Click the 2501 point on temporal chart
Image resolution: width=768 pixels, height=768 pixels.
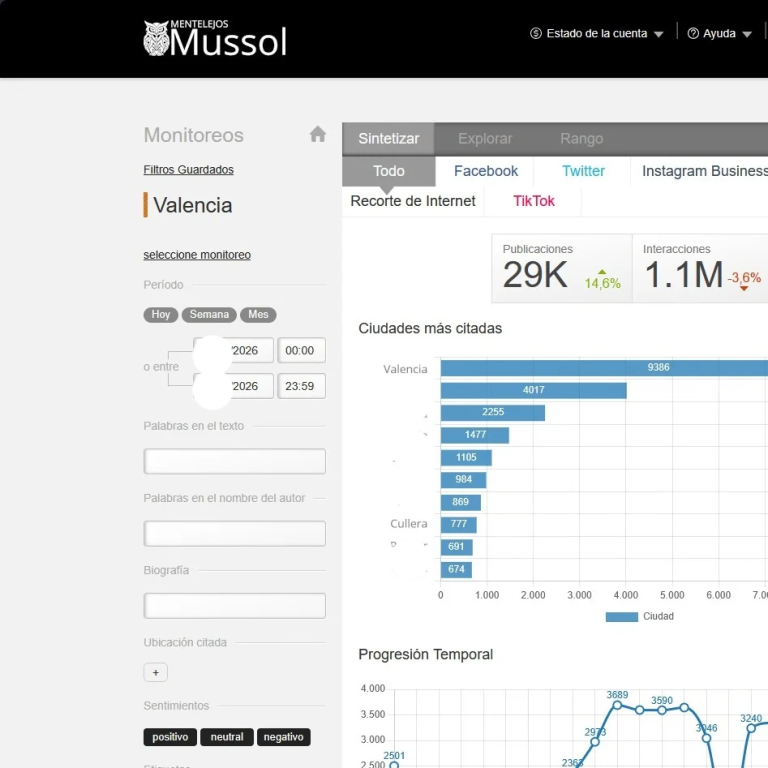click(394, 765)
